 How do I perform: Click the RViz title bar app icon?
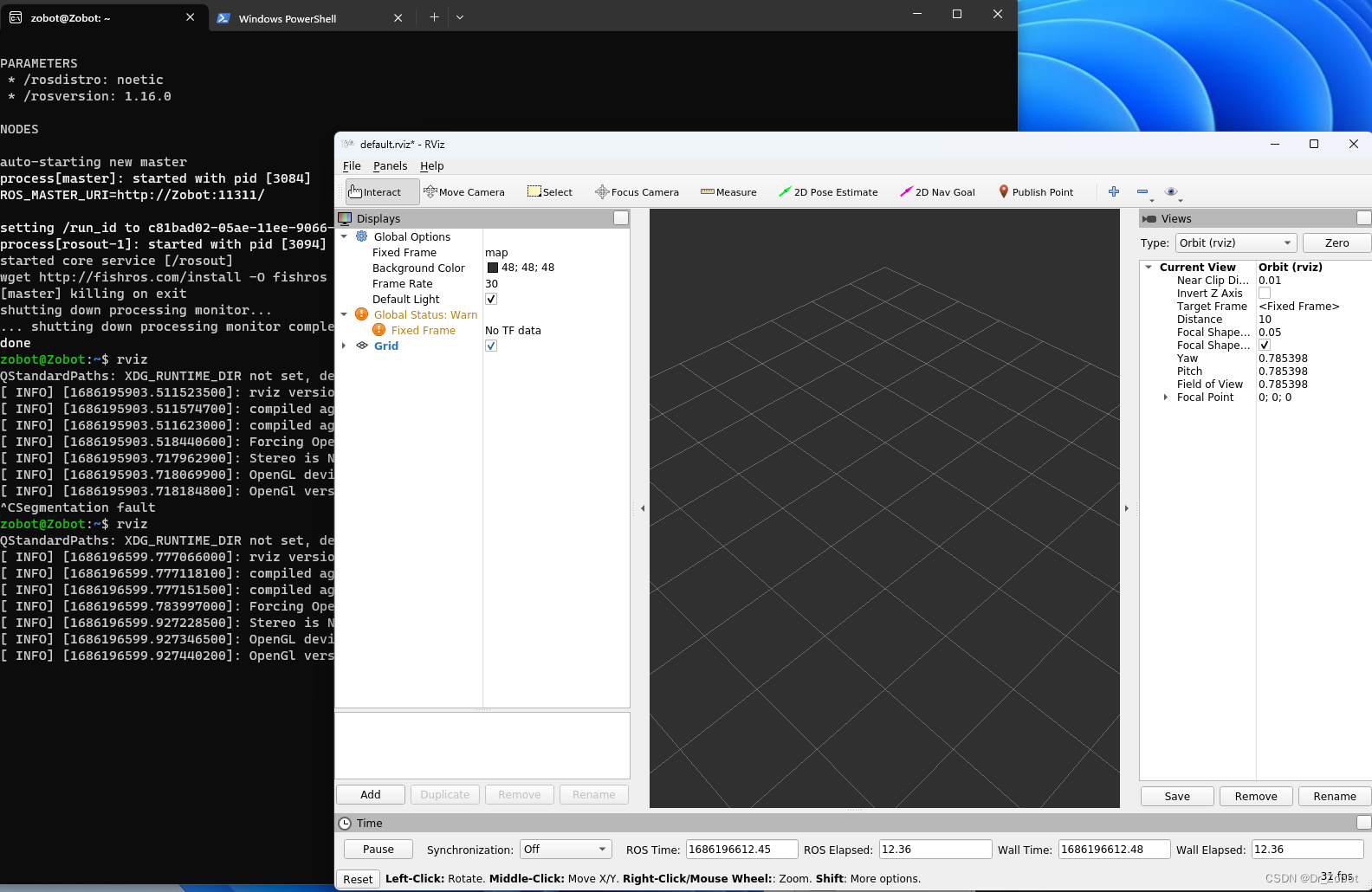tap(347, 144)
